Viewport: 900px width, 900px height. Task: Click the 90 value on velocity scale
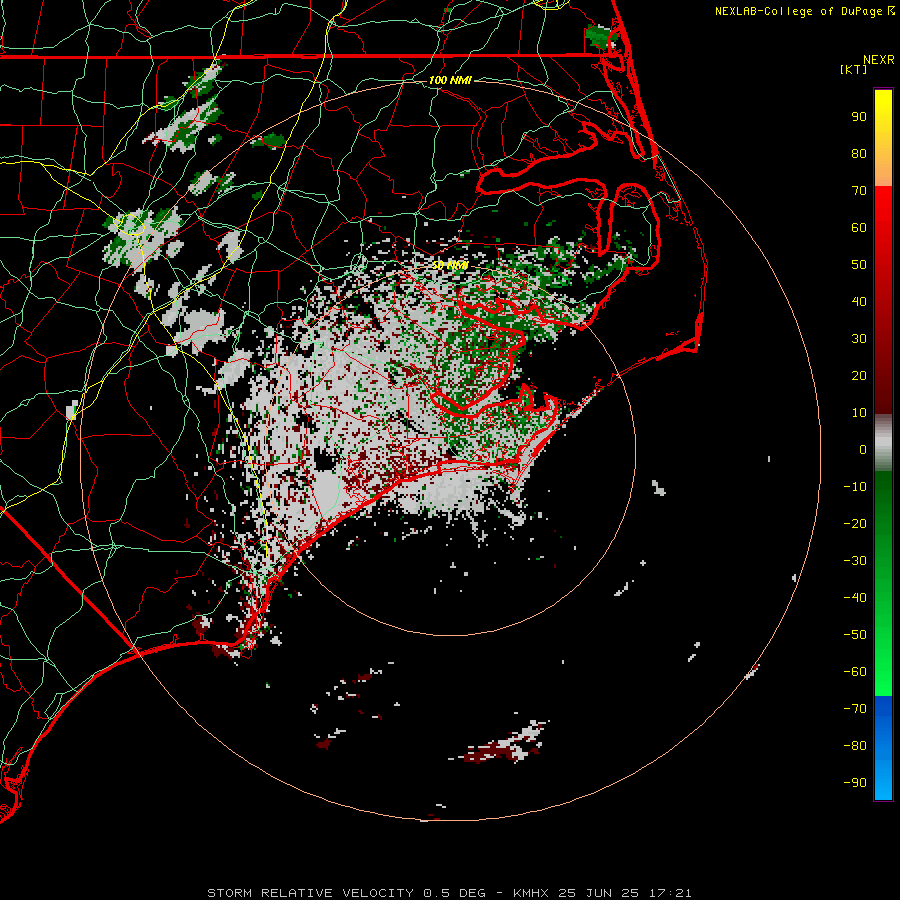coord(859,117)
